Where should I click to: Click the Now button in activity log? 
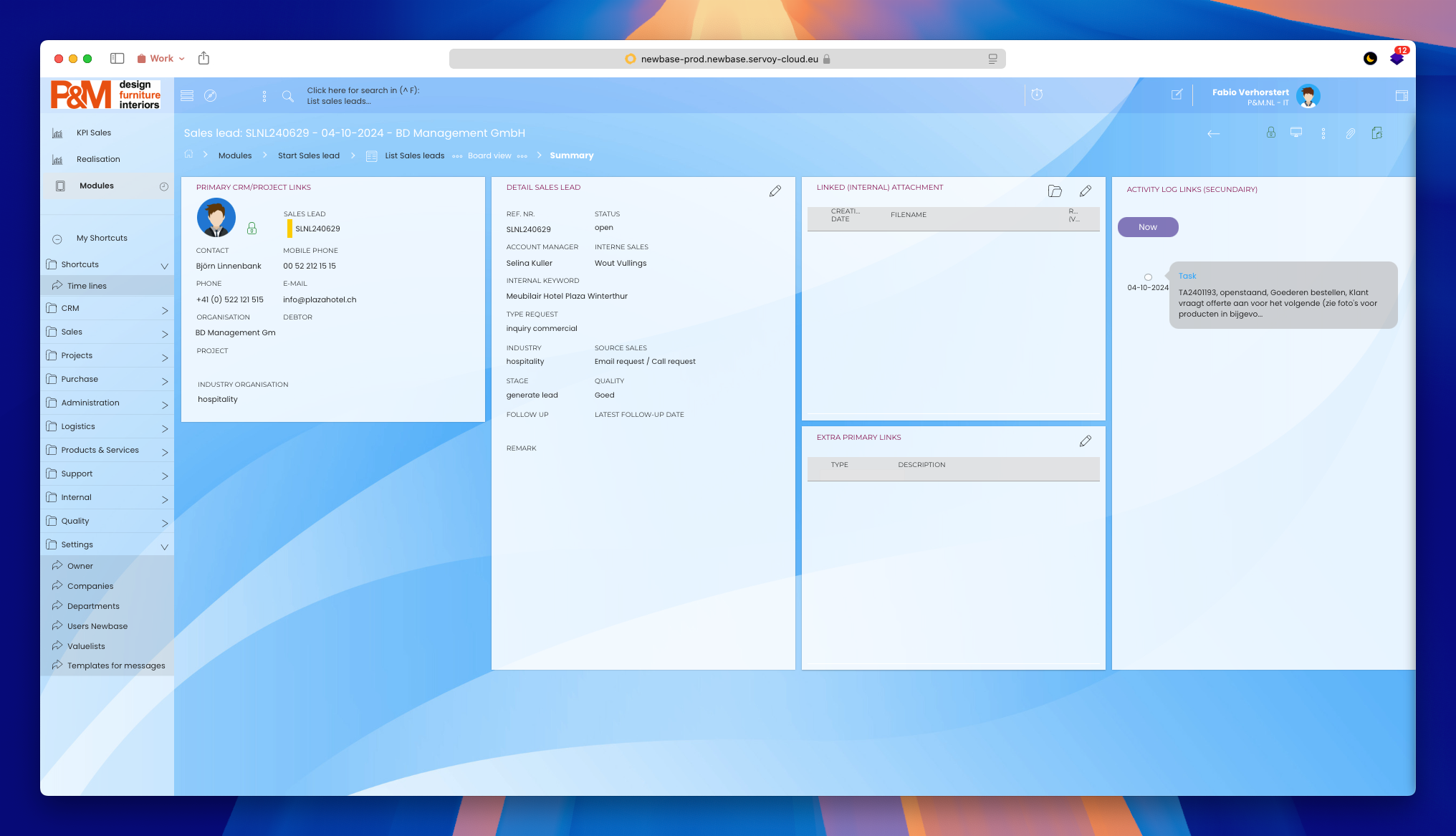(1147, 227)
